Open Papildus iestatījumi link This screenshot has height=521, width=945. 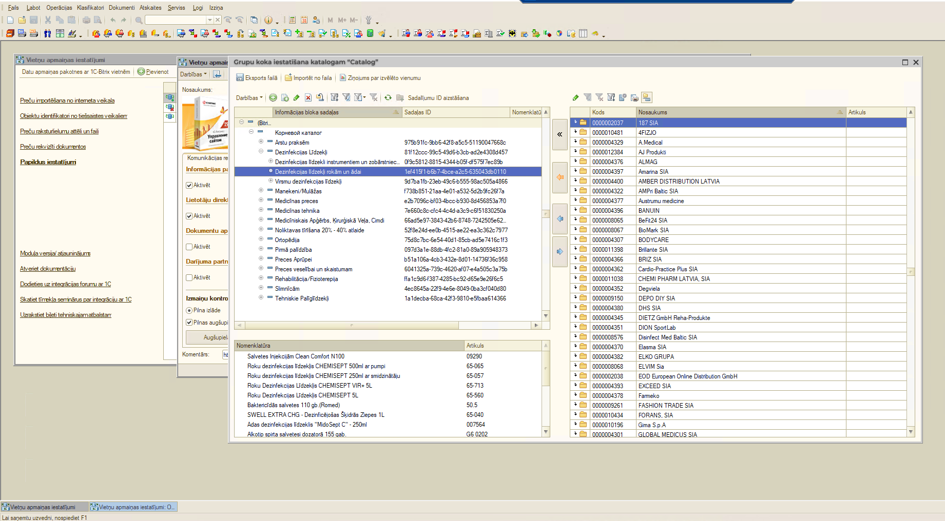[48, 162]
